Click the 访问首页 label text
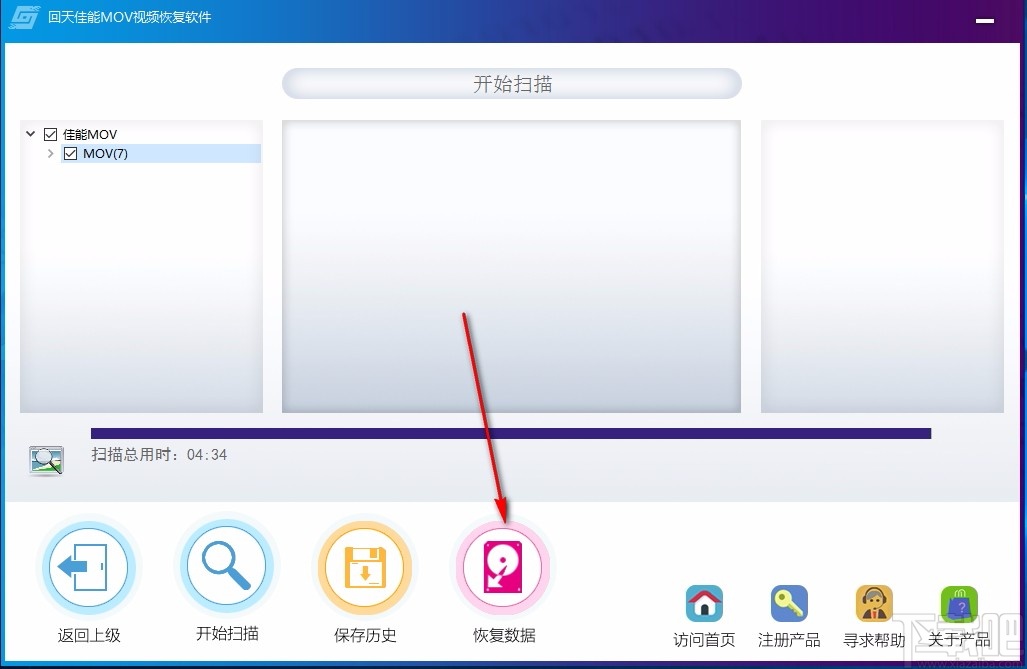Image resolution: width=1027 pixels, height=669 pixels. 704,640
